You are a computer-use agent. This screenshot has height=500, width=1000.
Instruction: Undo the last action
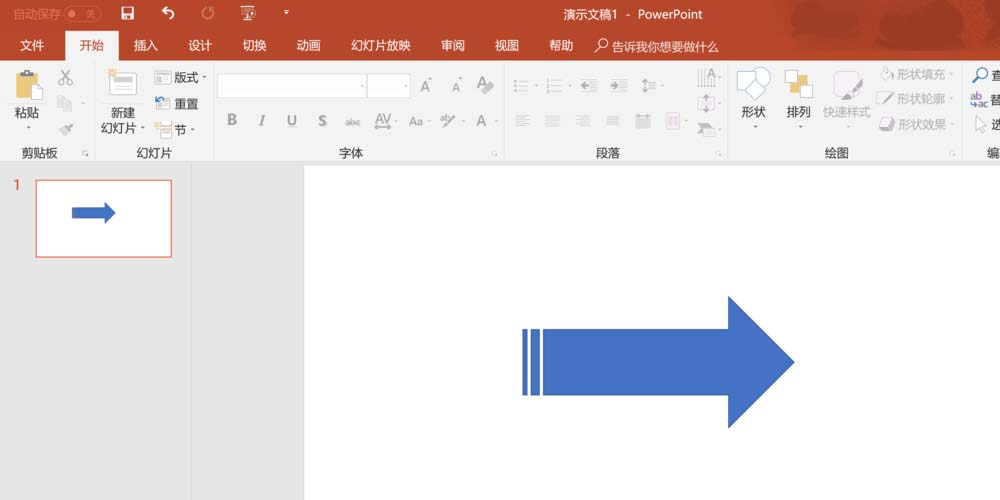coord(168,13)
